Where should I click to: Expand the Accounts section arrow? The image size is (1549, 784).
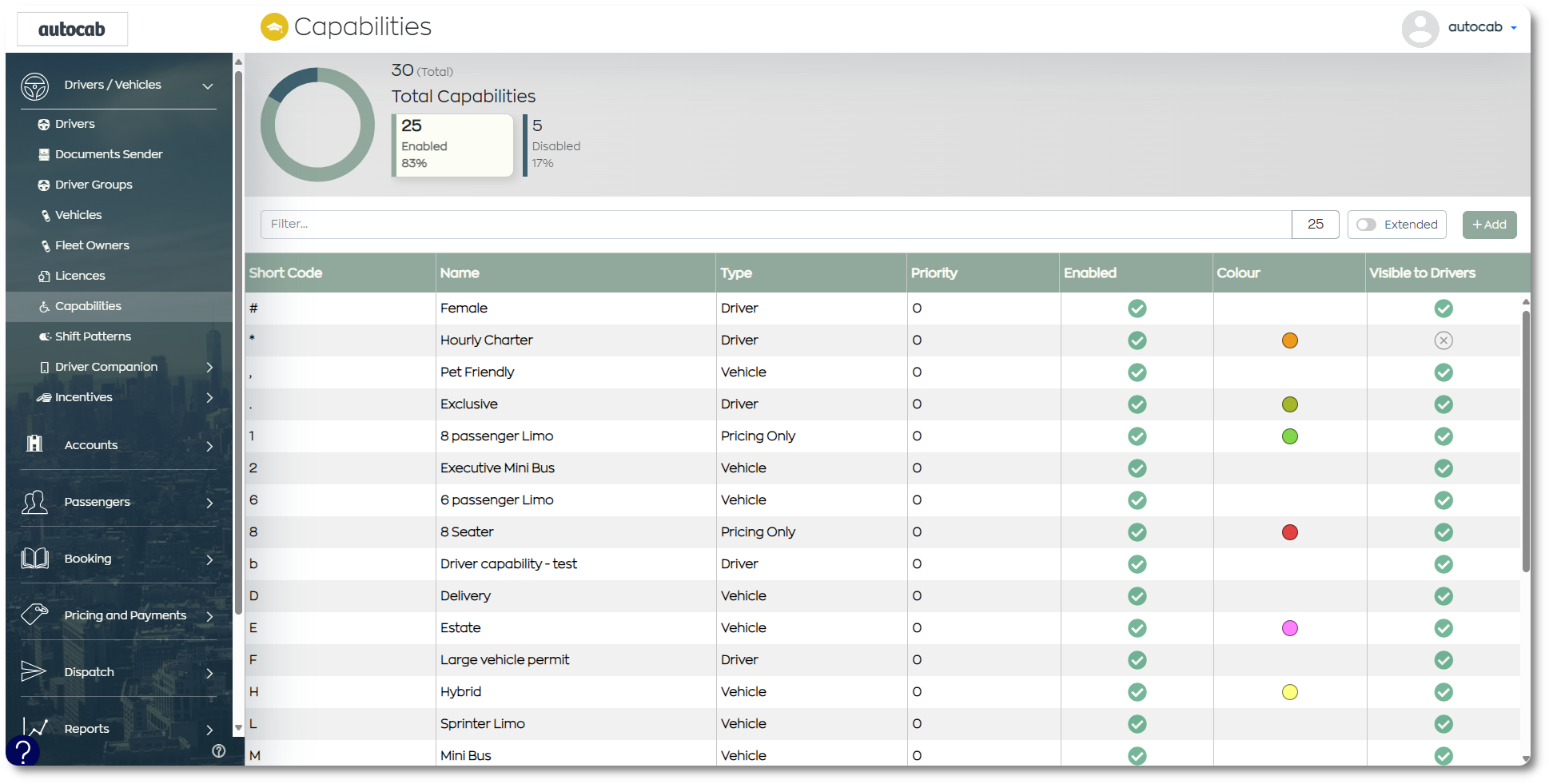209,446
